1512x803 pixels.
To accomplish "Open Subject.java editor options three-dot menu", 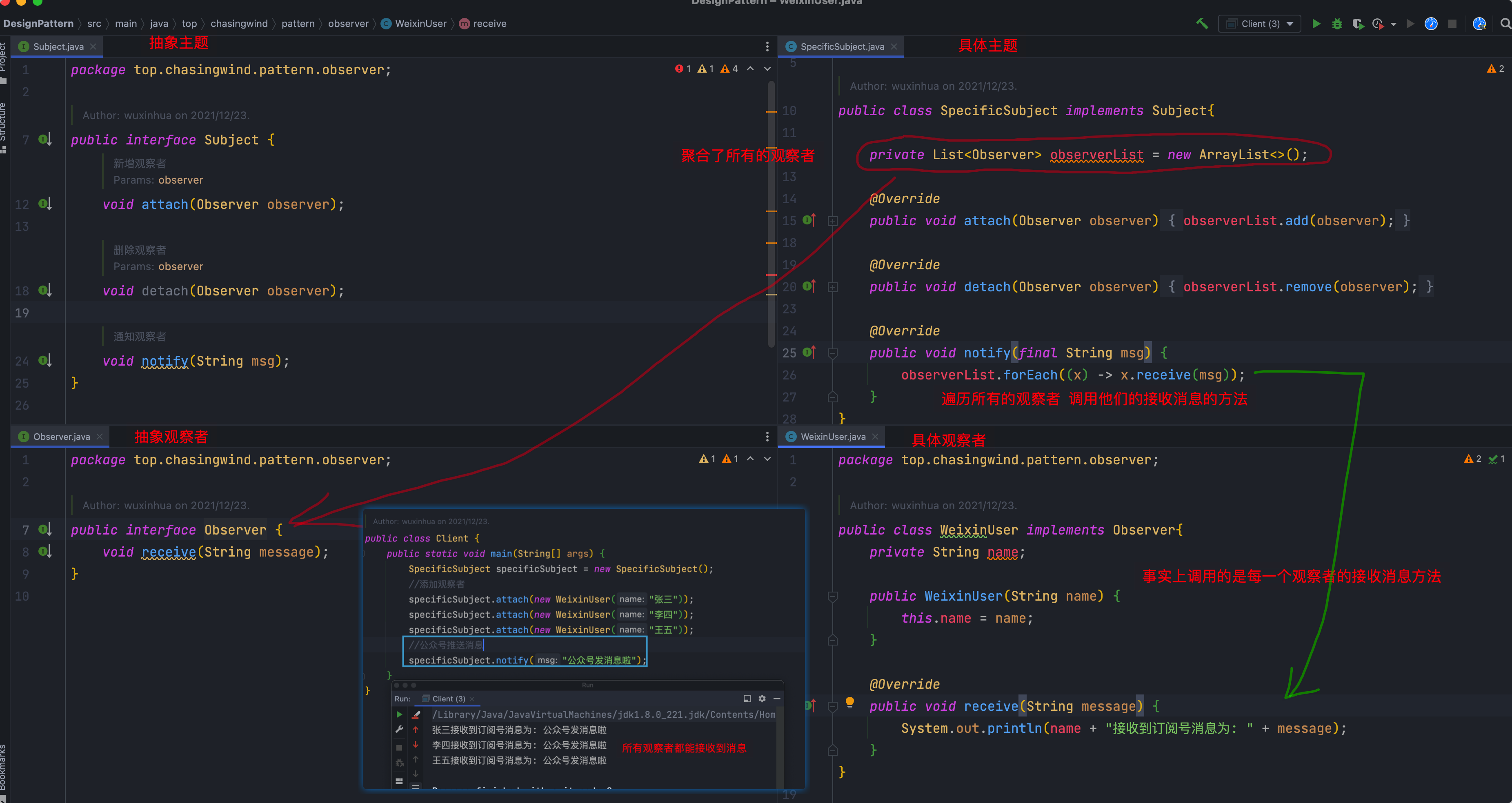I will [767, 47].
